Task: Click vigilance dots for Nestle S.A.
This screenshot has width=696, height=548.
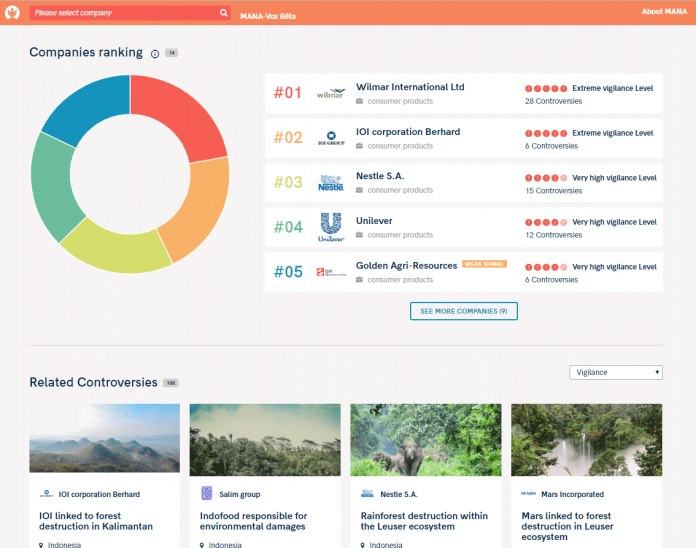Action: pyautogui.click(x=546, y=178)
